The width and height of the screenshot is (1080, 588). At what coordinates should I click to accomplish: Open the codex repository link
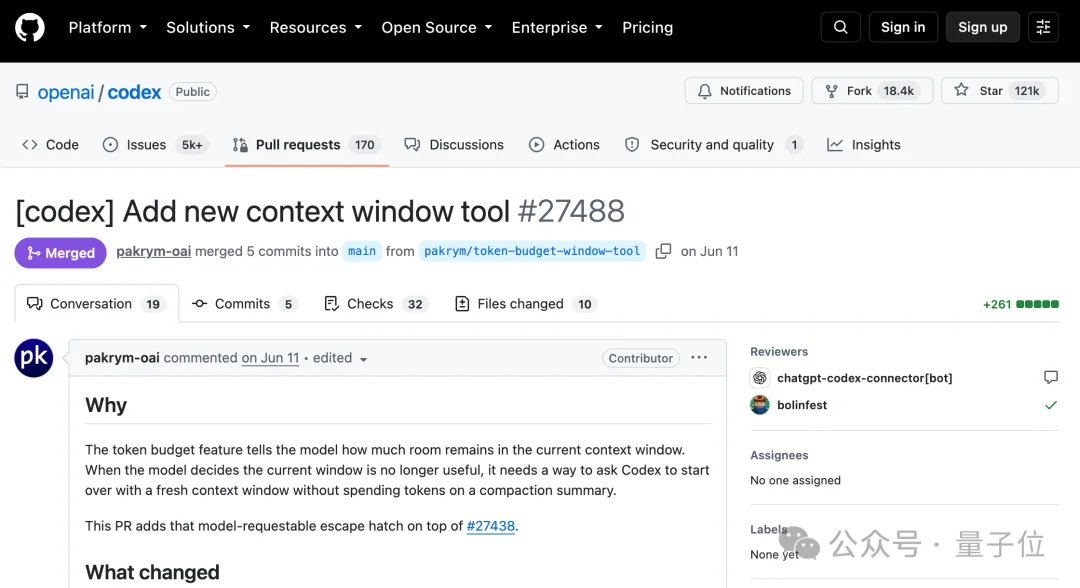(x=134, y=92)
